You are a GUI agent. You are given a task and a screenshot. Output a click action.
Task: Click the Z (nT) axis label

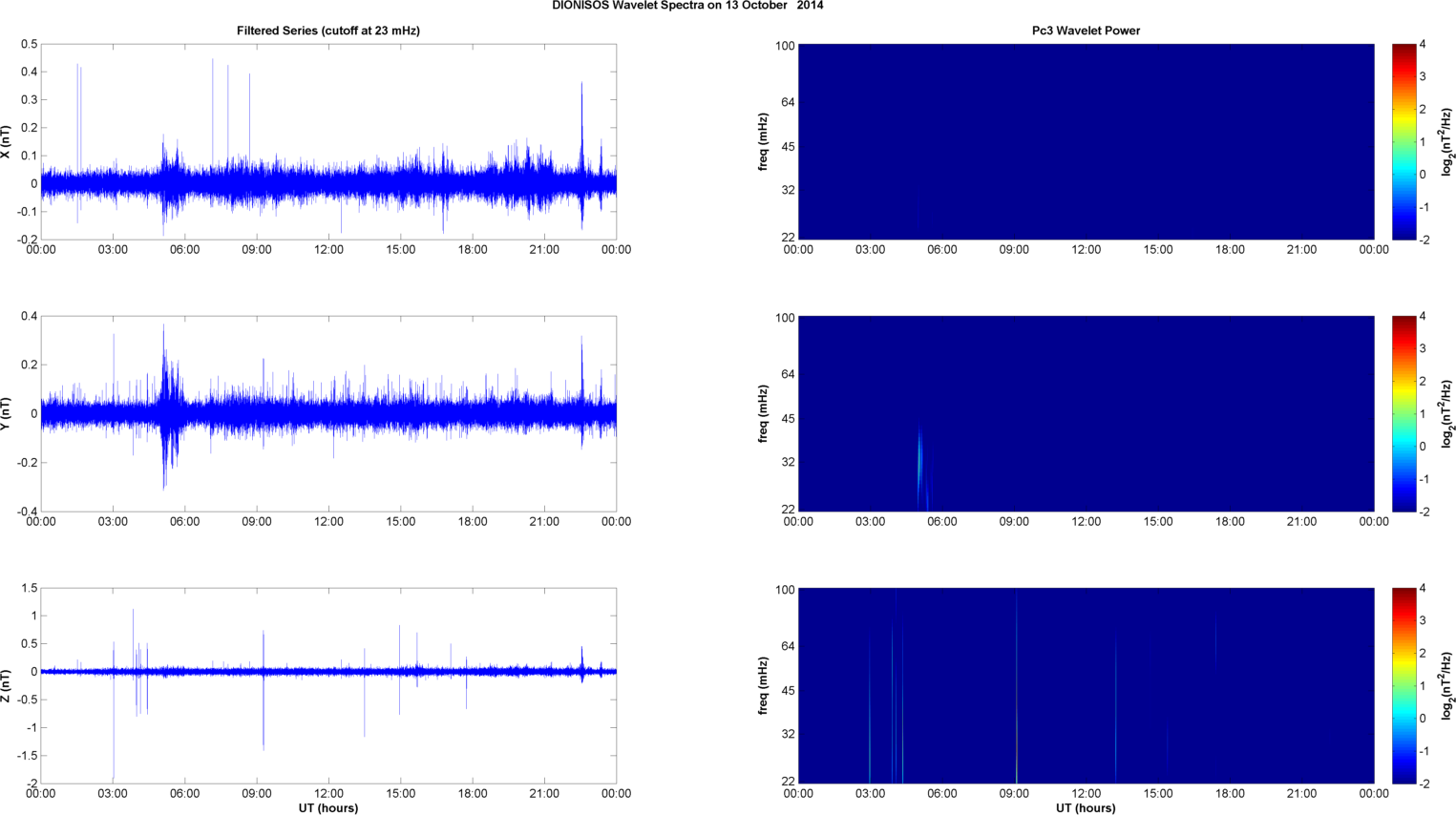click(x=7, y=686)
